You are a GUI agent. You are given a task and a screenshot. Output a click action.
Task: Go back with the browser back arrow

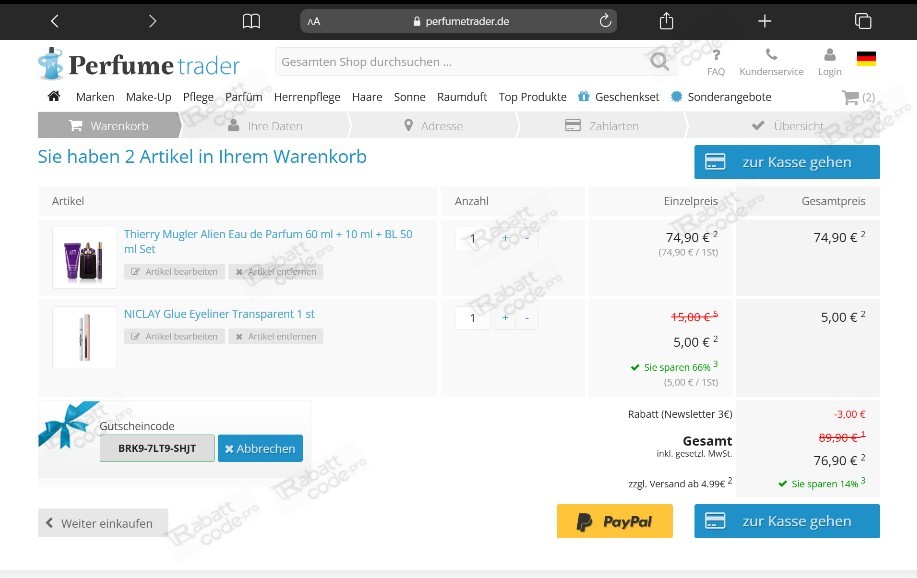[x=54, y=21]
